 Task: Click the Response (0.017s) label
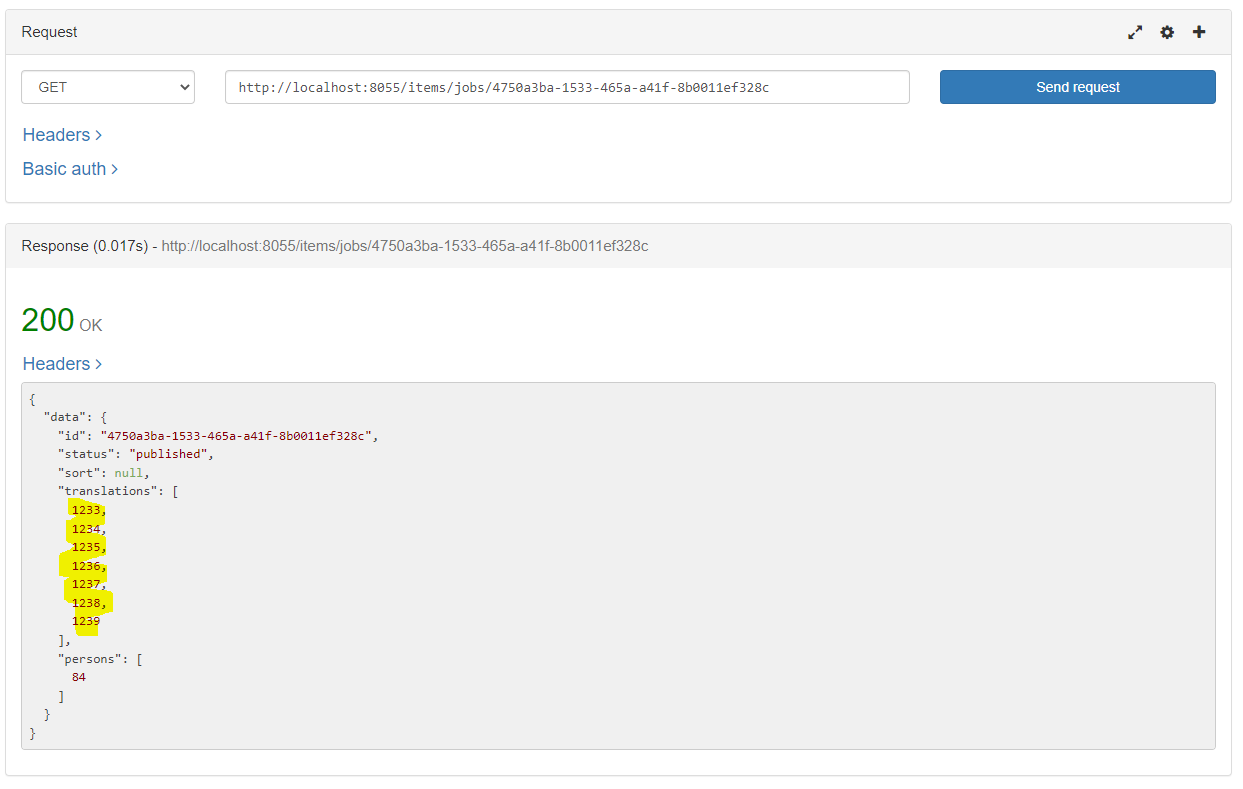click(84, 246)
